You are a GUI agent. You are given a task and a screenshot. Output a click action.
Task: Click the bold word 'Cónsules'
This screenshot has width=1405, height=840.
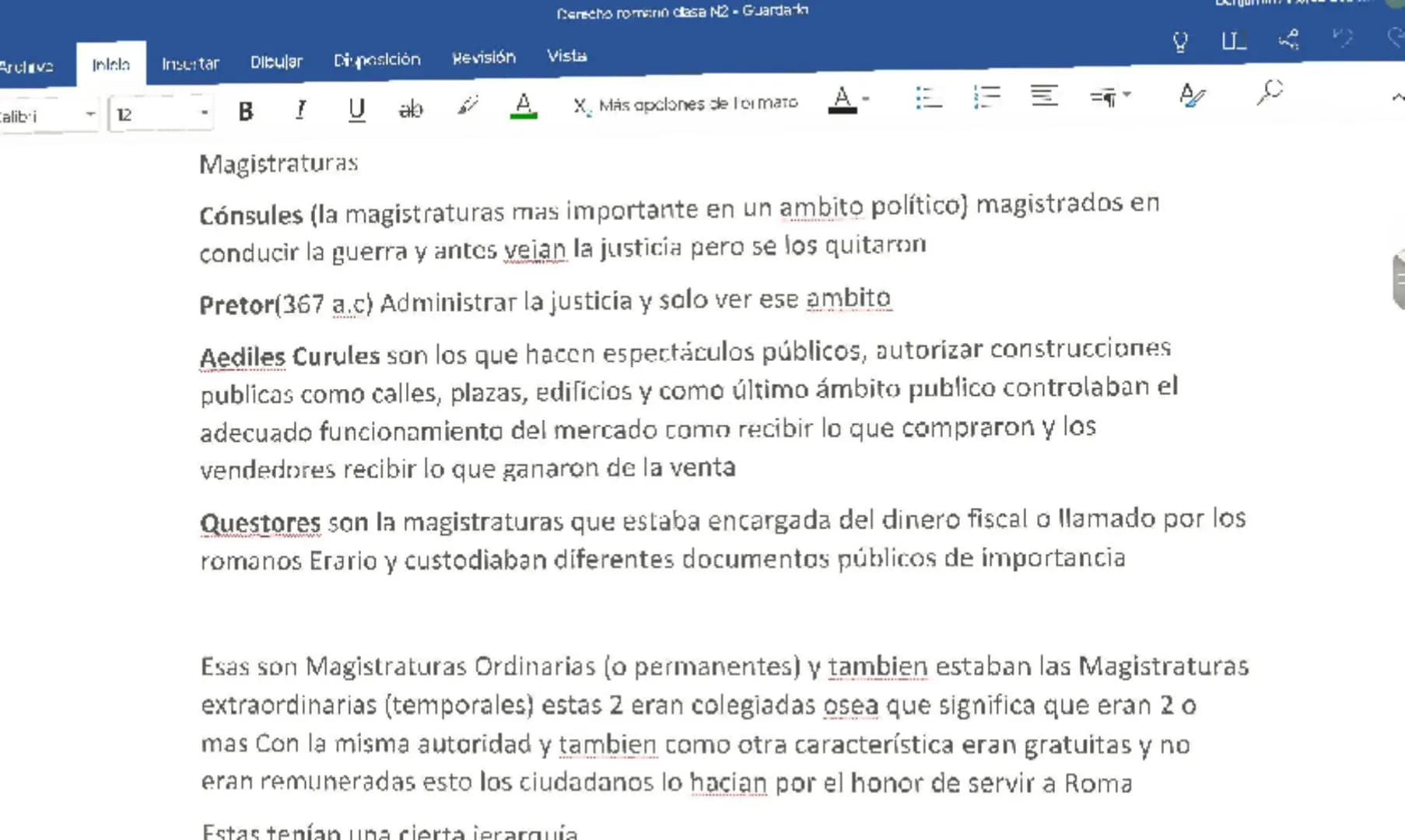click(251, 215)
